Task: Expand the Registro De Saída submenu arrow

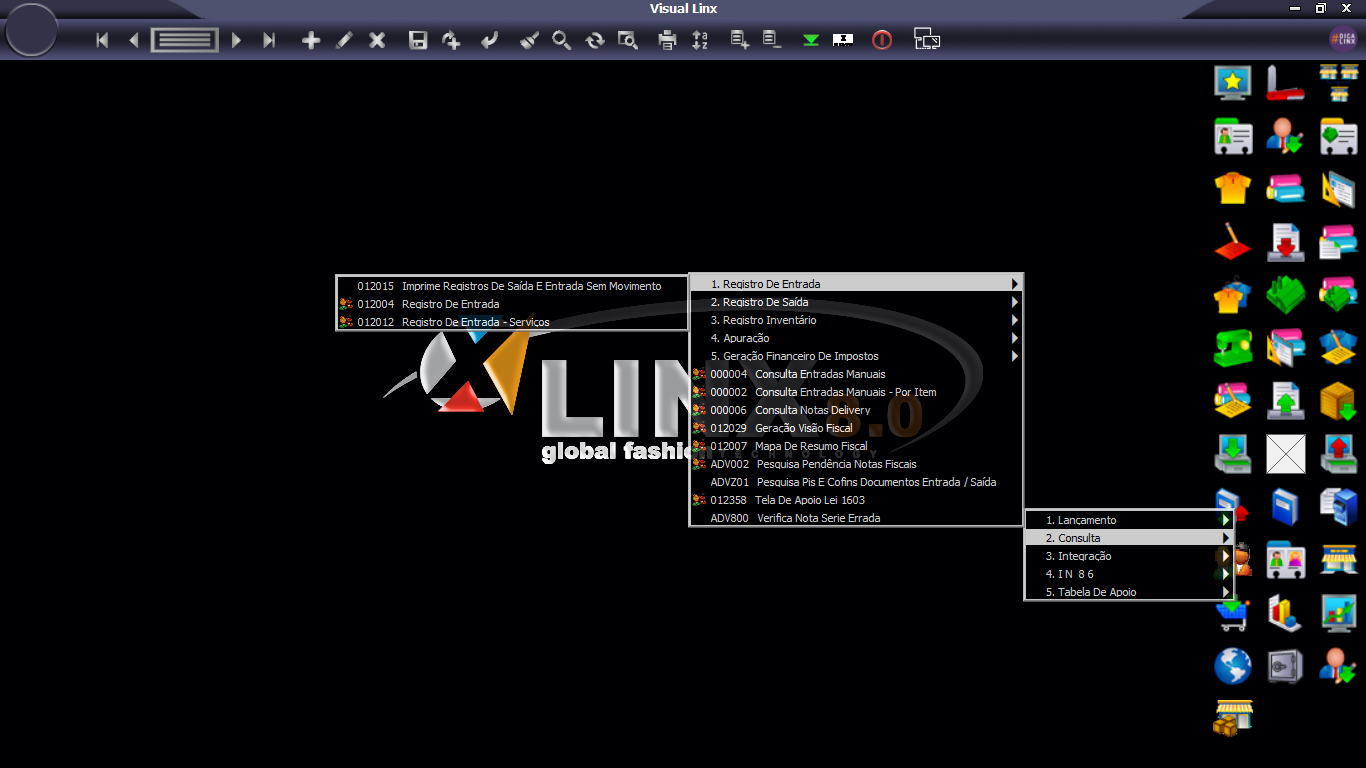Action: pos(1015,302)
